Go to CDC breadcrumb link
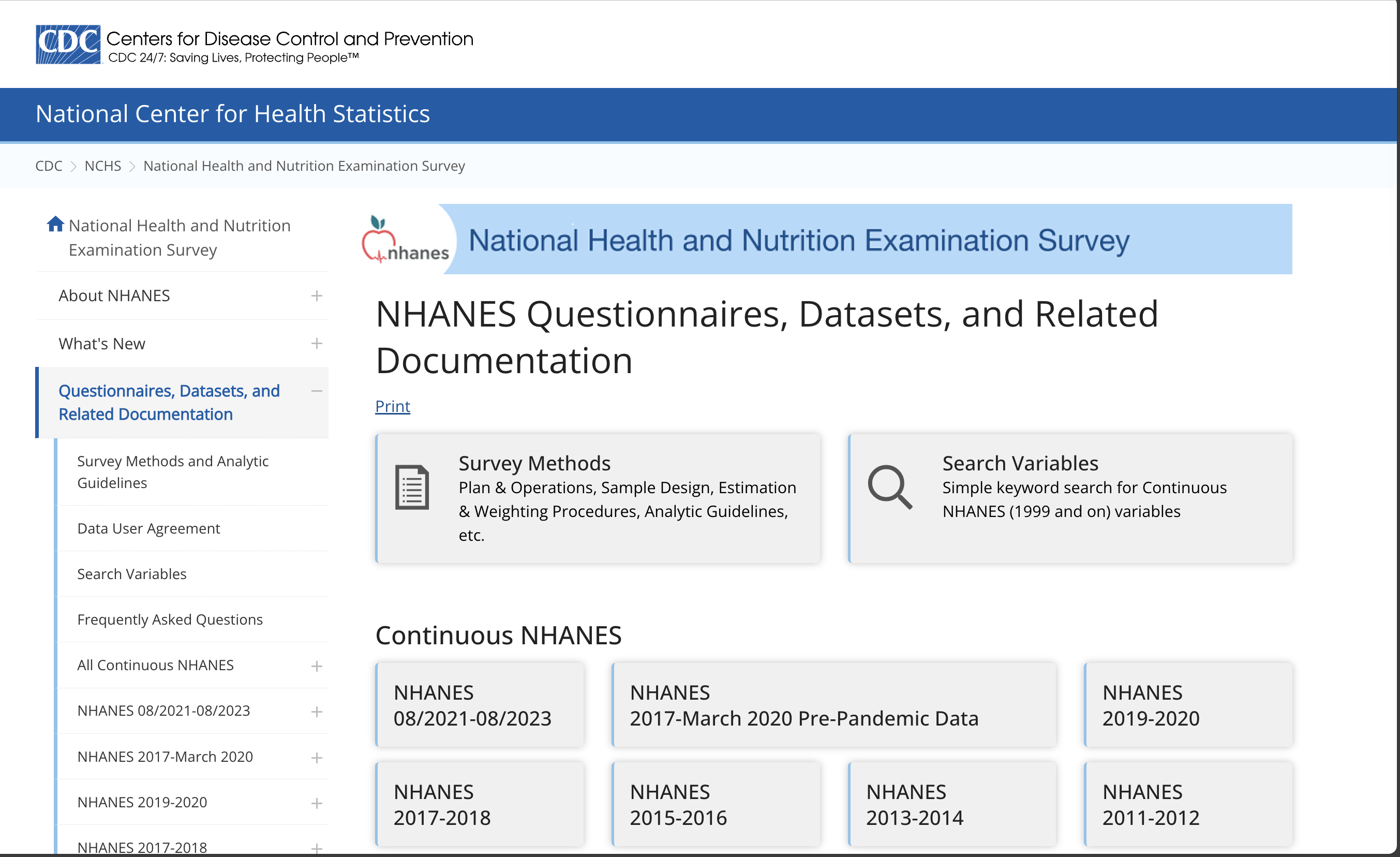Image resolution: width=1400 pixels, height=857 pixels. [x=49, y=166]
